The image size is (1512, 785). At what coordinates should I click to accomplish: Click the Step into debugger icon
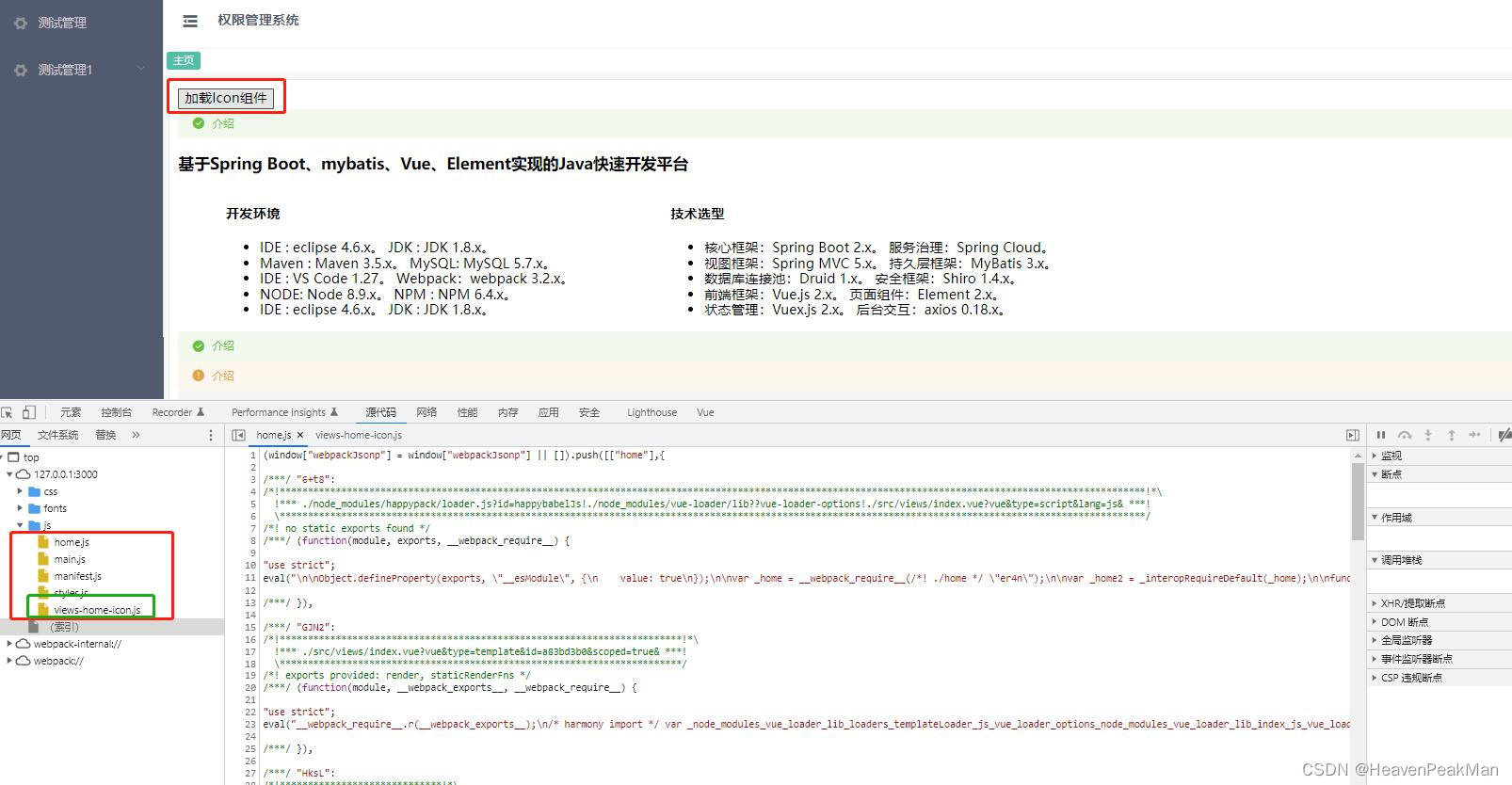pos(1428,435)
